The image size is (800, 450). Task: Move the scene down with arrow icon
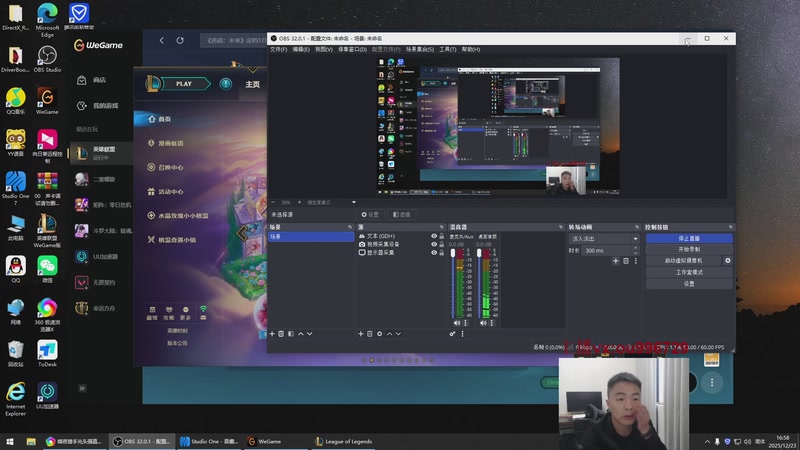pos(310,334)
